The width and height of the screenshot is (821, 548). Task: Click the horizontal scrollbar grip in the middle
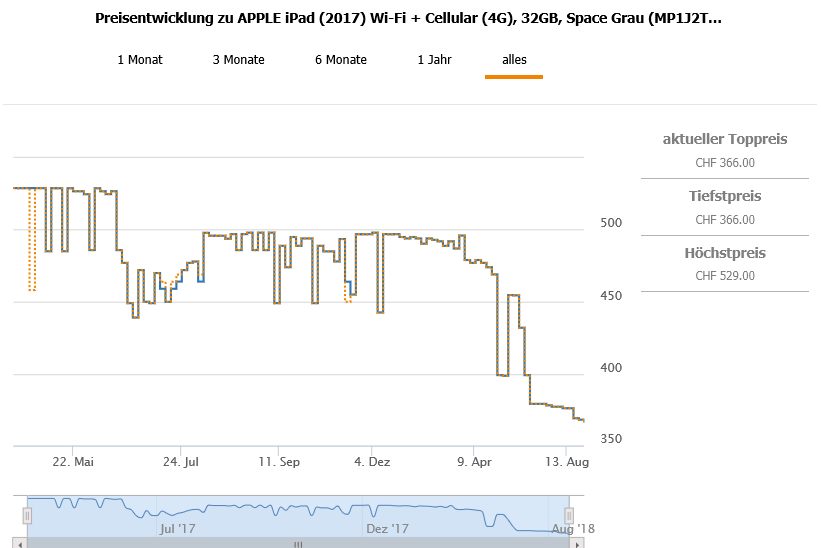tap(298, 543)
